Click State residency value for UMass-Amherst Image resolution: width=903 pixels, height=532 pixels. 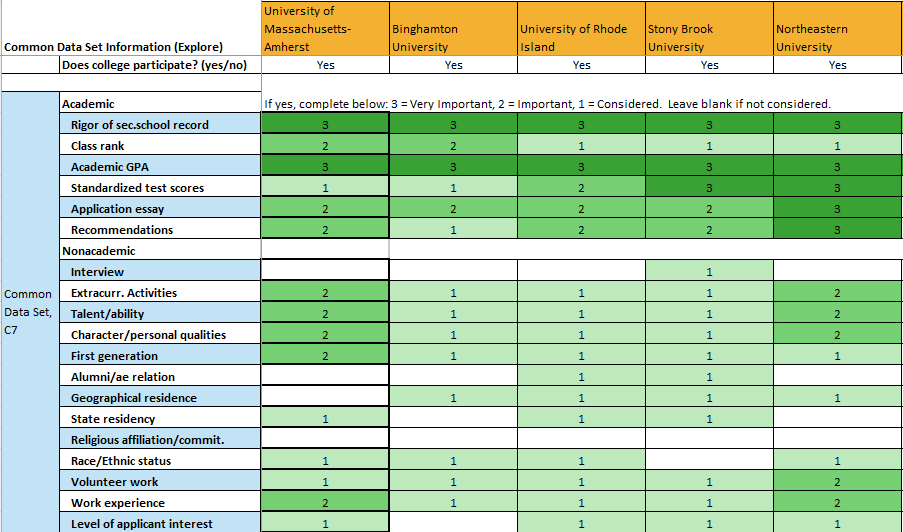(x=325, y=419)
